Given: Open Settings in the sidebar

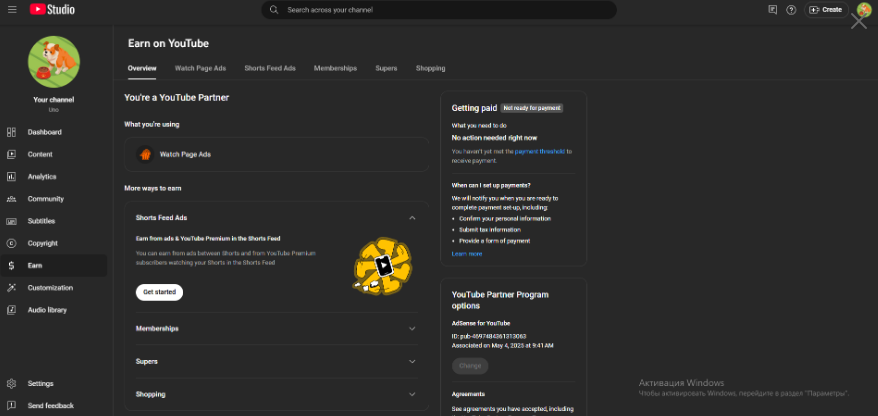Looking at the screenshot, I should pyautogui.click(x=54, y=384).
